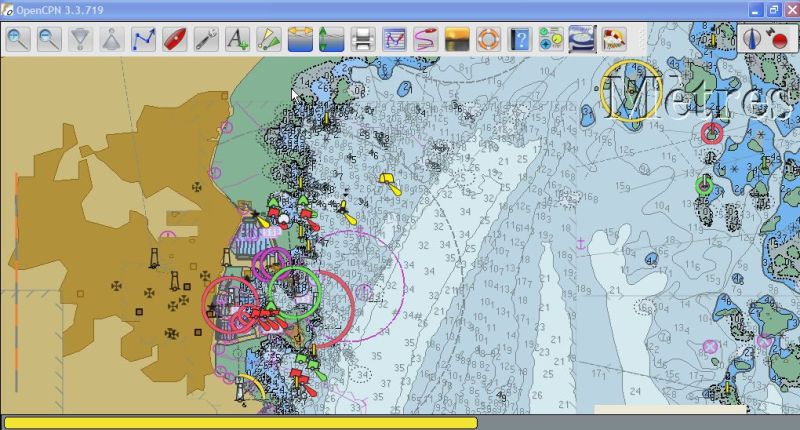
Task: Toggle the AIS targets display
Action: coord(268,40)
